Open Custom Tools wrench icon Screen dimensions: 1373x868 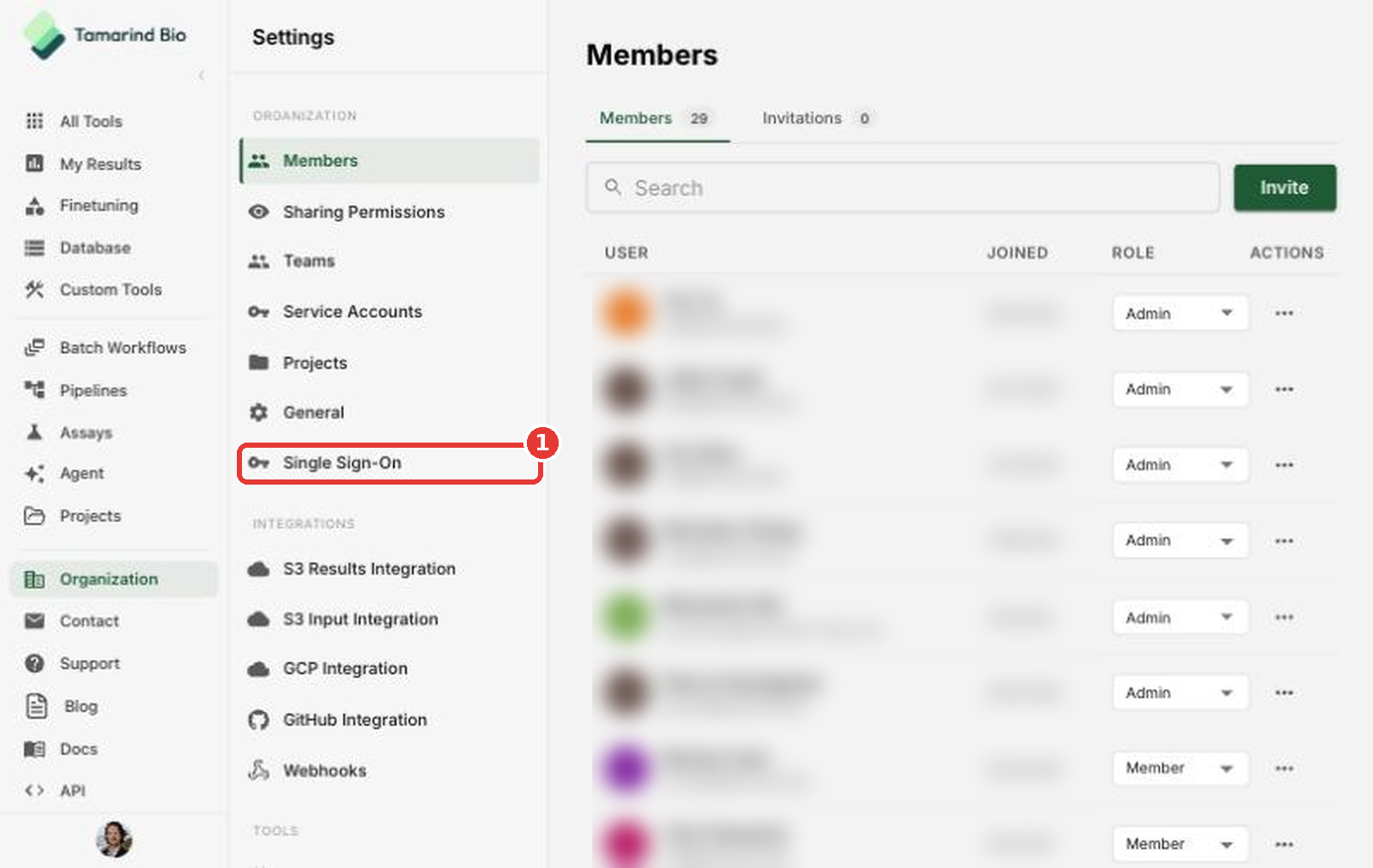tap(34, 289)
